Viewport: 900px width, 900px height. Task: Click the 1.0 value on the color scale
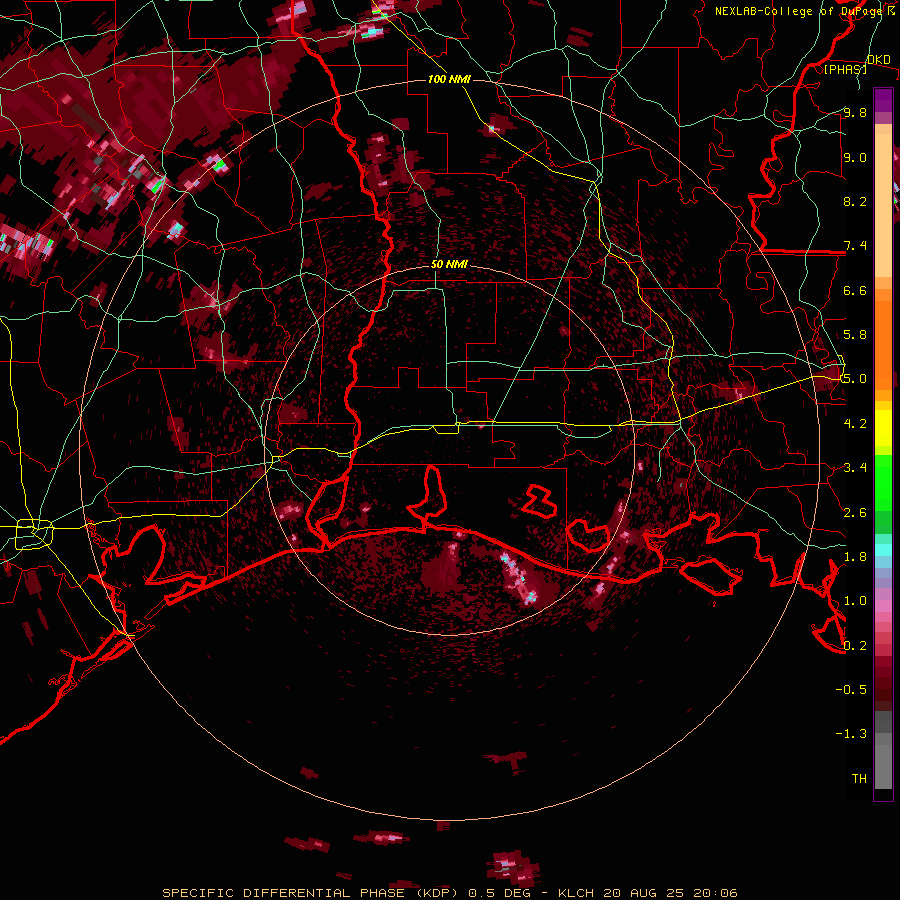(855, 601)
